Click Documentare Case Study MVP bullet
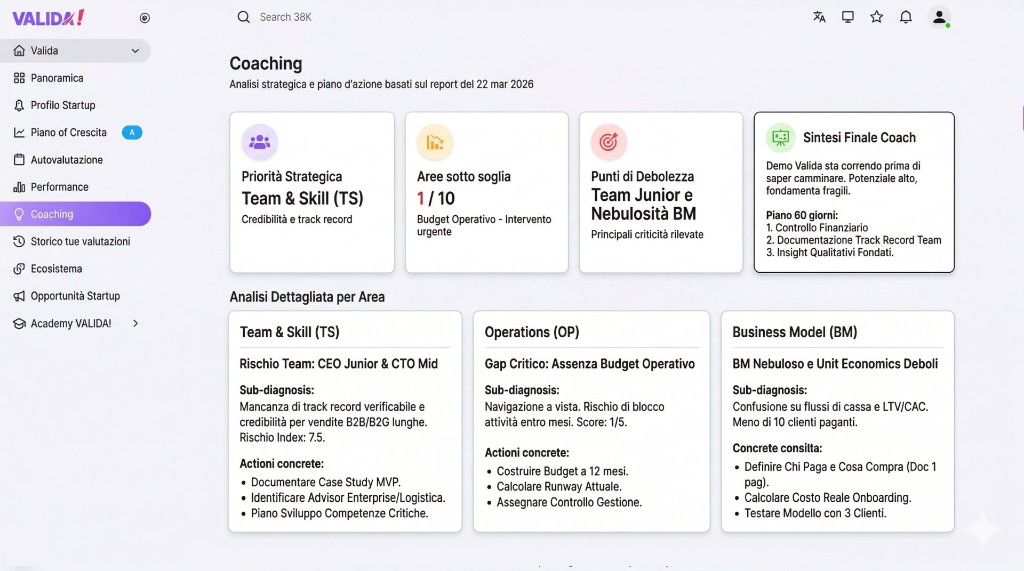This screenshot has height=571, width=1024. [326, 482]
